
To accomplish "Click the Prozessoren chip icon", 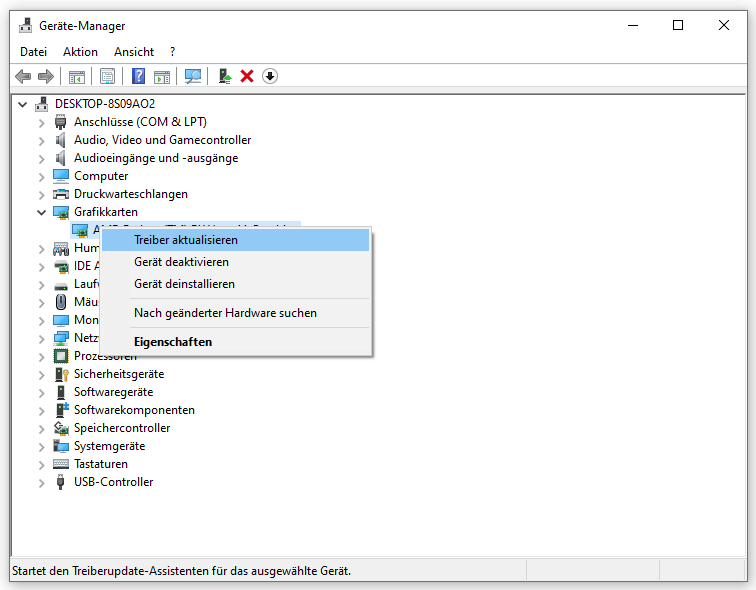I will coord(61,356).
